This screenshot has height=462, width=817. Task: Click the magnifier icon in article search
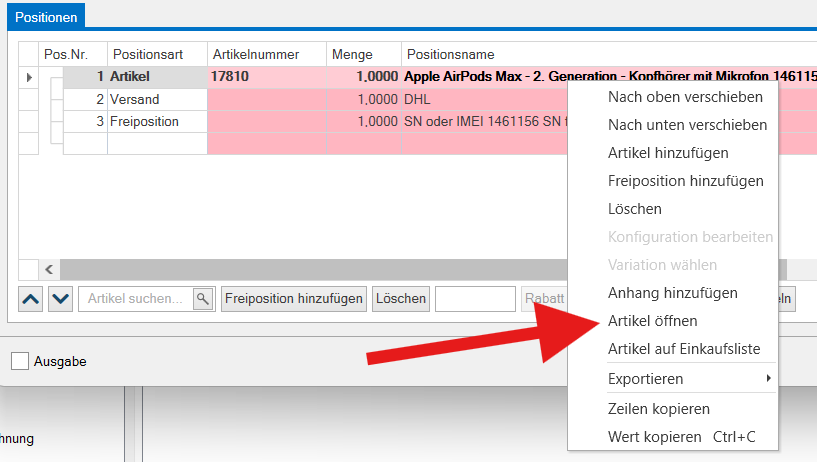tap(203, 298)
